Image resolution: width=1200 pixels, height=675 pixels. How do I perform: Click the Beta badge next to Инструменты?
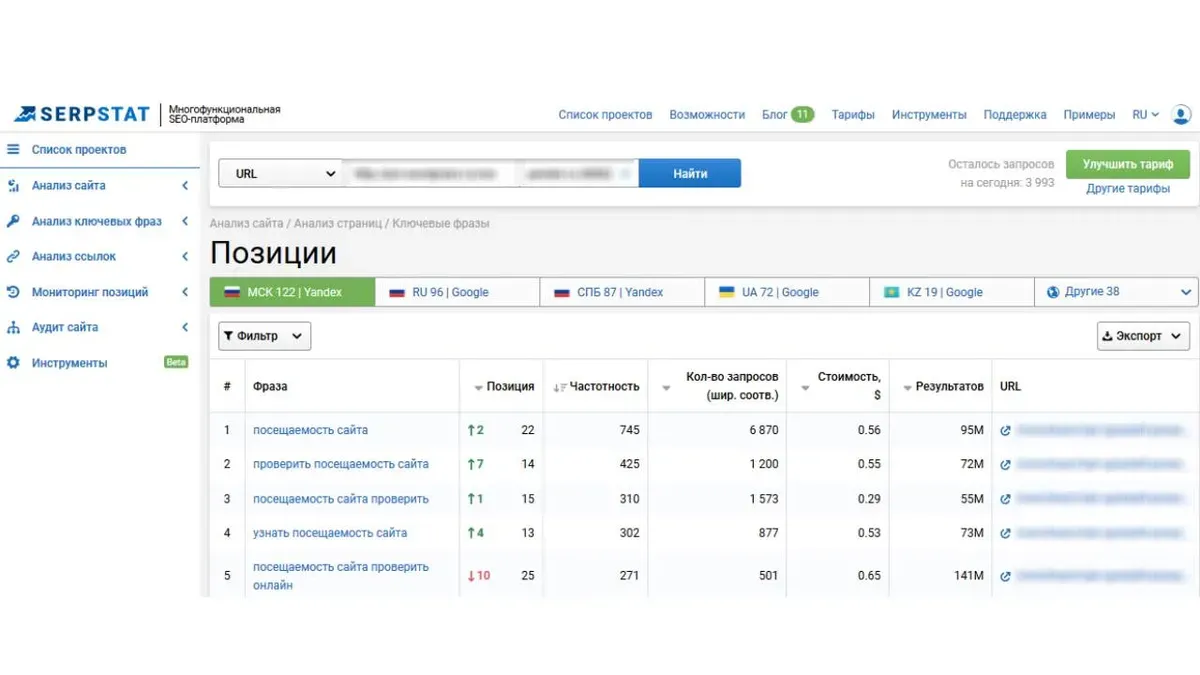point(176,362)
